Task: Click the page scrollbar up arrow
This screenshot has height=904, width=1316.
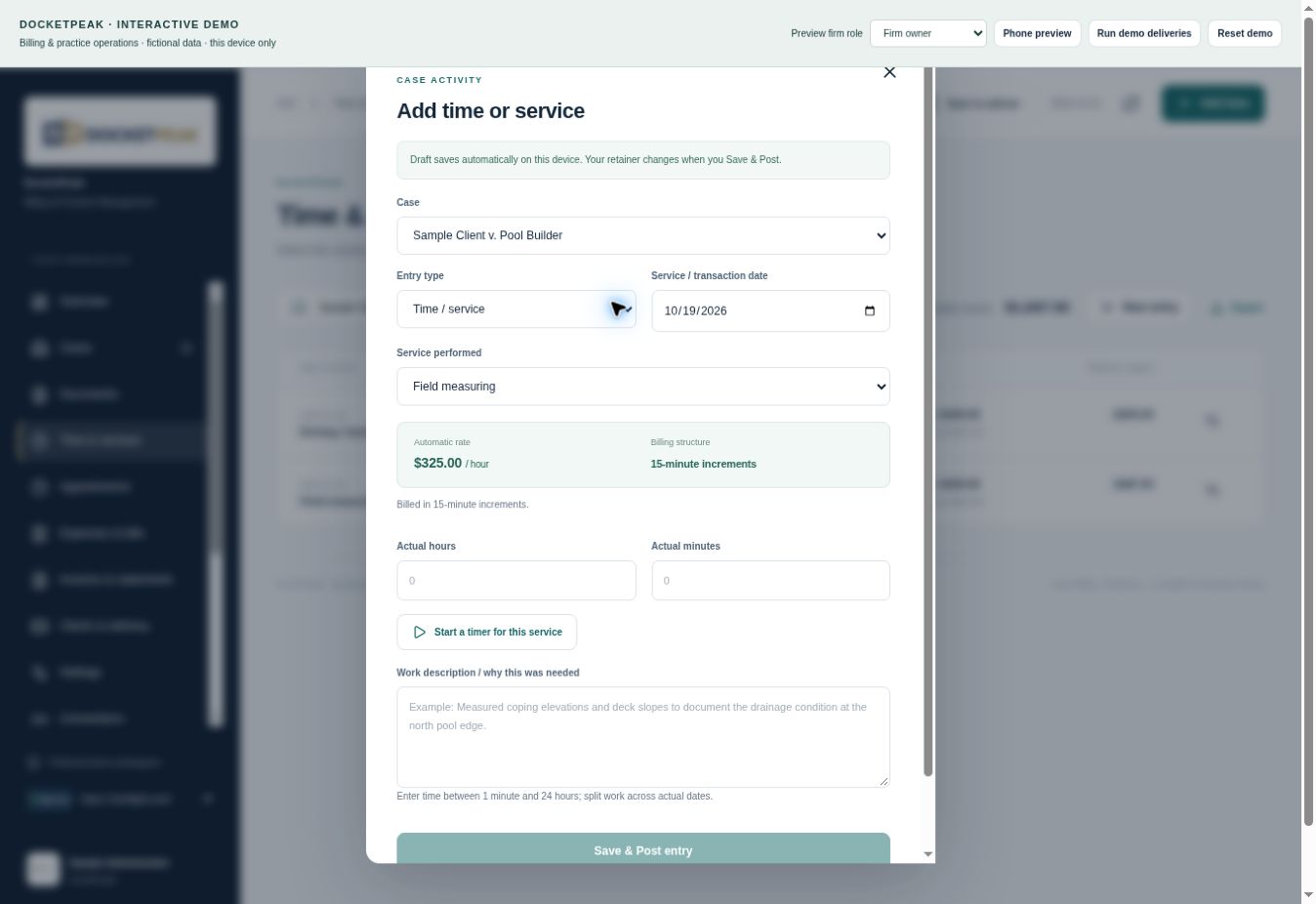Action: click(x=1308, y=8)
